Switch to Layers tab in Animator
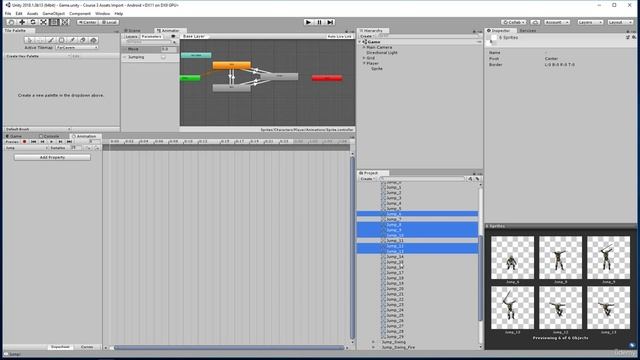The height and width of the screenshot is (360, 640). (x=131, y=36)
